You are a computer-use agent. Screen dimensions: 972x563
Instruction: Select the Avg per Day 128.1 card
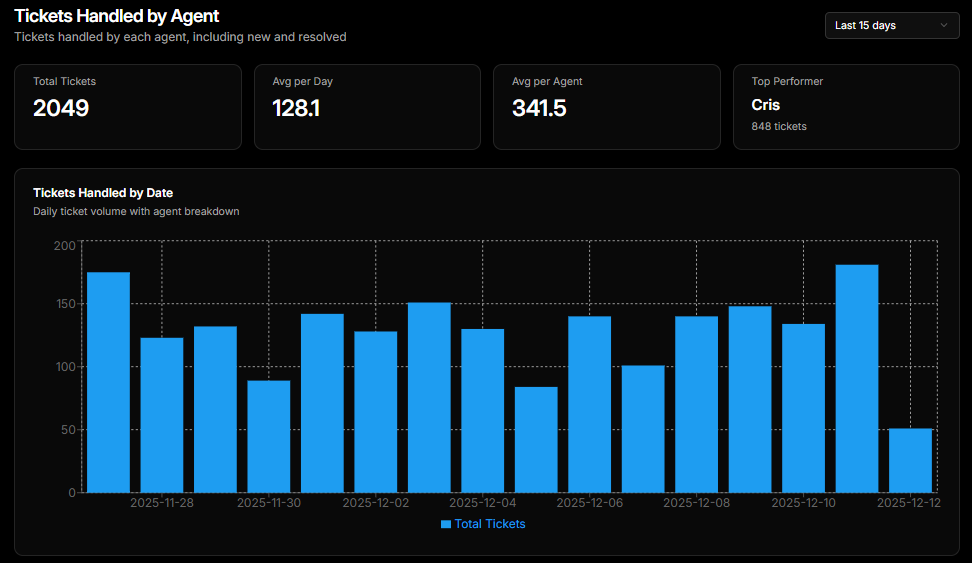point(367,107)
